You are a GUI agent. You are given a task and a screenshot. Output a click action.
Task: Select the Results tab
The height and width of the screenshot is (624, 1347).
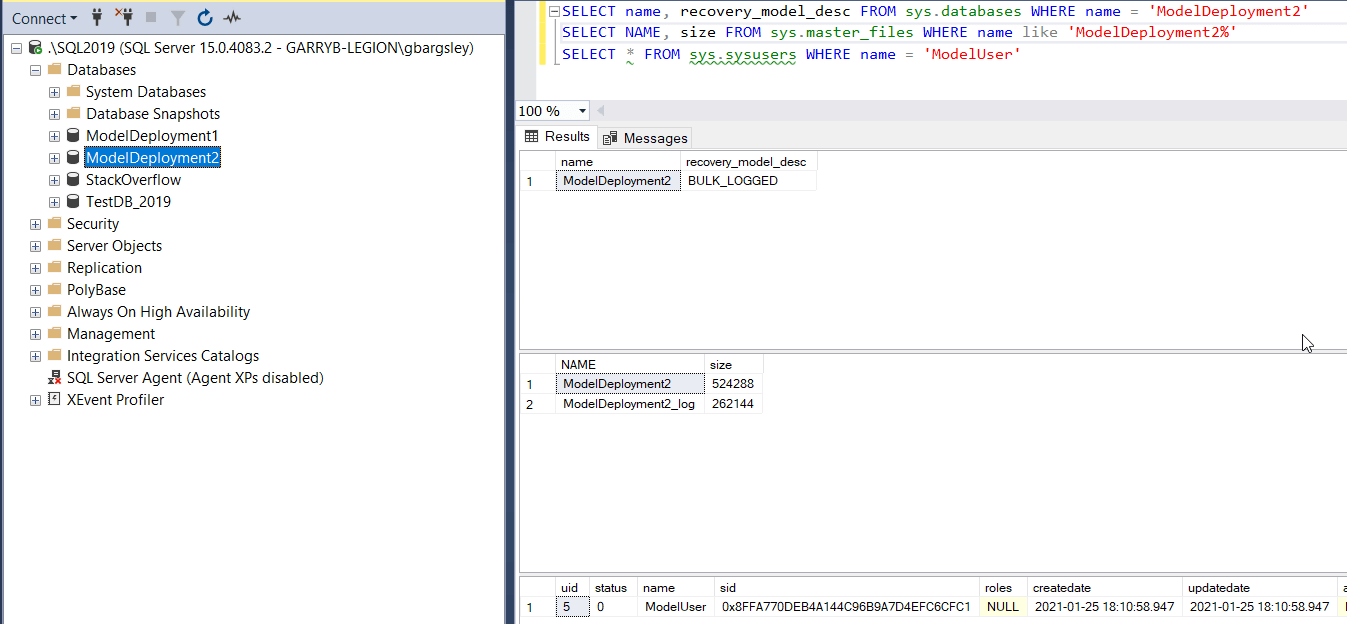pyautogui.click(x=558, y=137)
